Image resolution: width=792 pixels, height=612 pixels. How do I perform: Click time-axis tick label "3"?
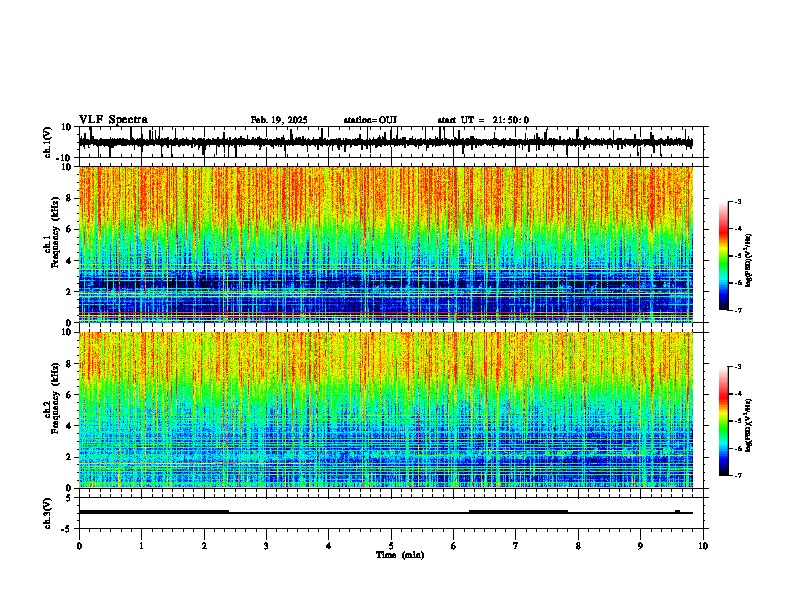(266, 546)
